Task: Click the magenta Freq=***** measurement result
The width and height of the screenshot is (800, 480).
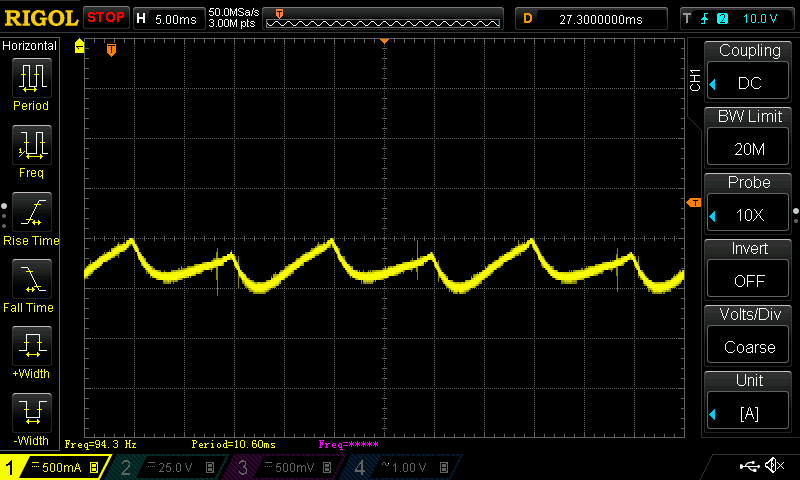Action: tap(348, 444)
